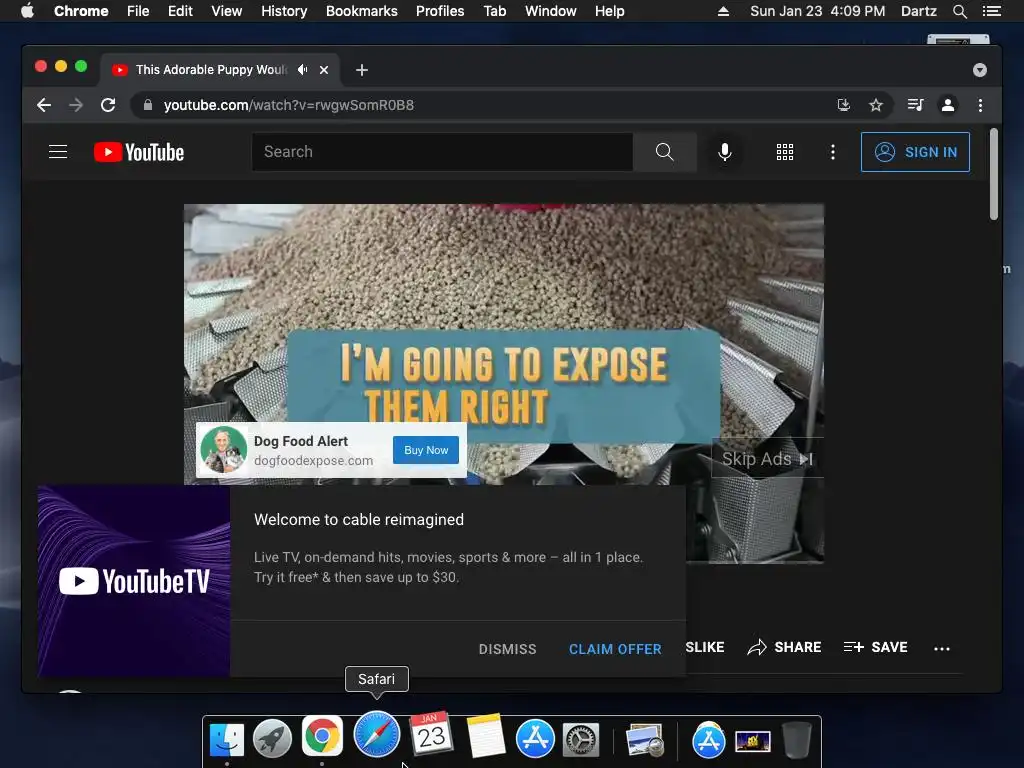The width and height of the screenshot is (1024, 768).
Task: Click the eject icon in menu bar
Action: tap(723, 11)
